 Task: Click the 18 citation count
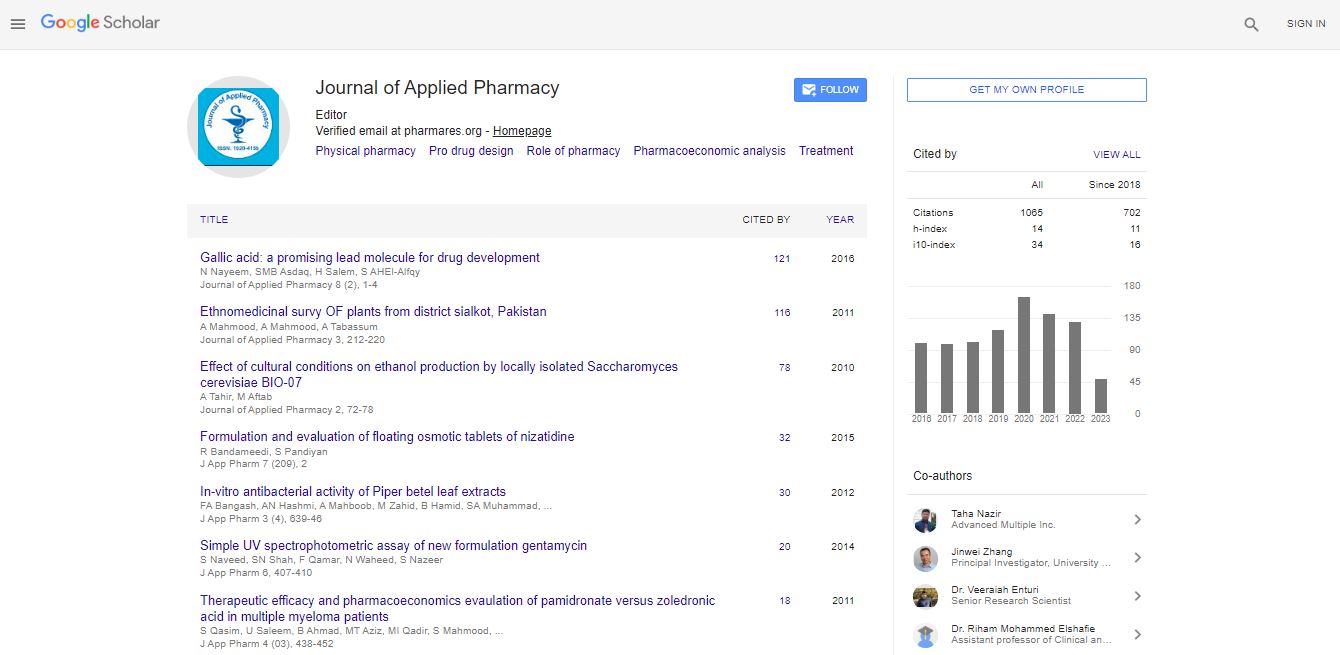(785, 601)
